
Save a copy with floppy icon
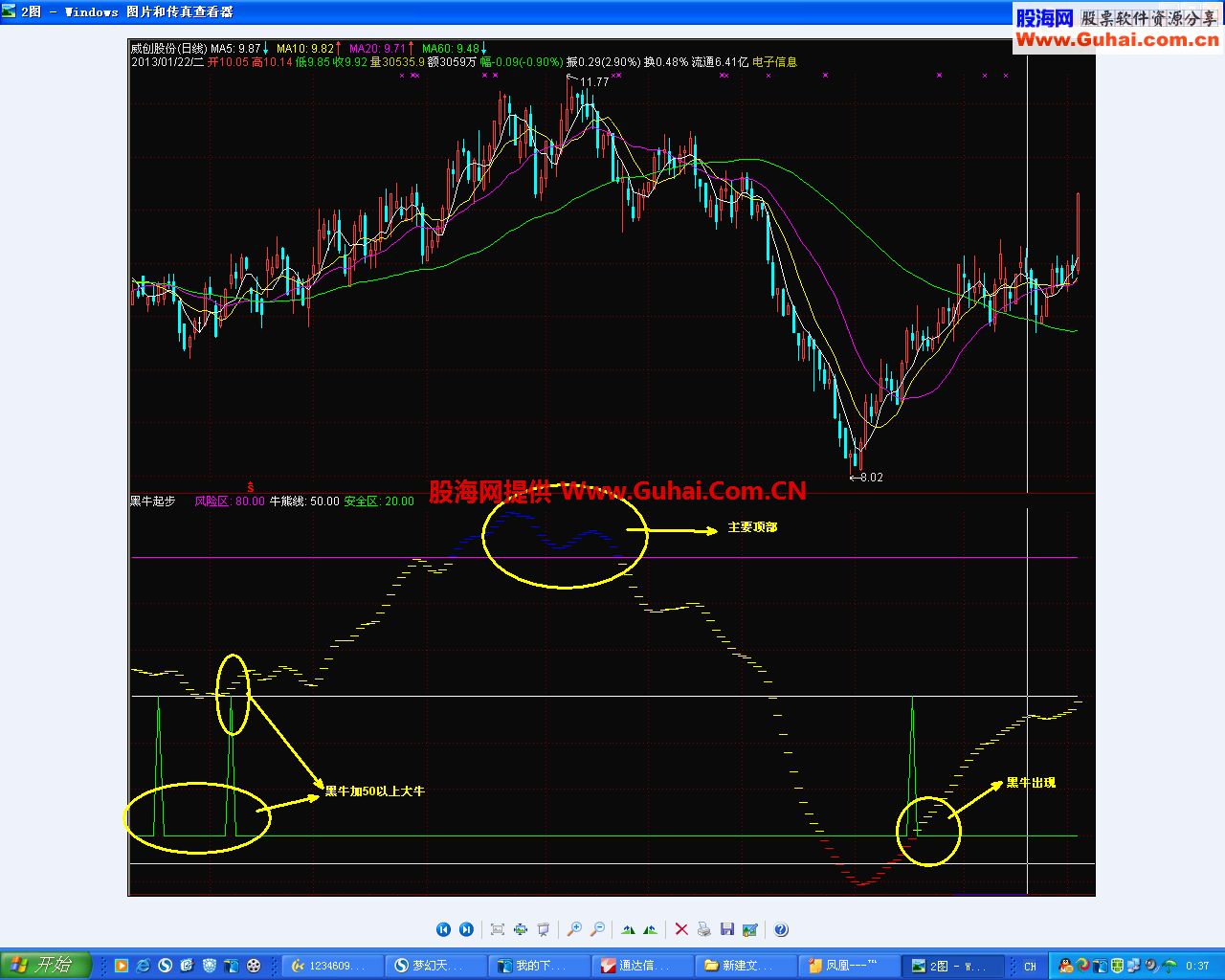[x=727, y=929]
